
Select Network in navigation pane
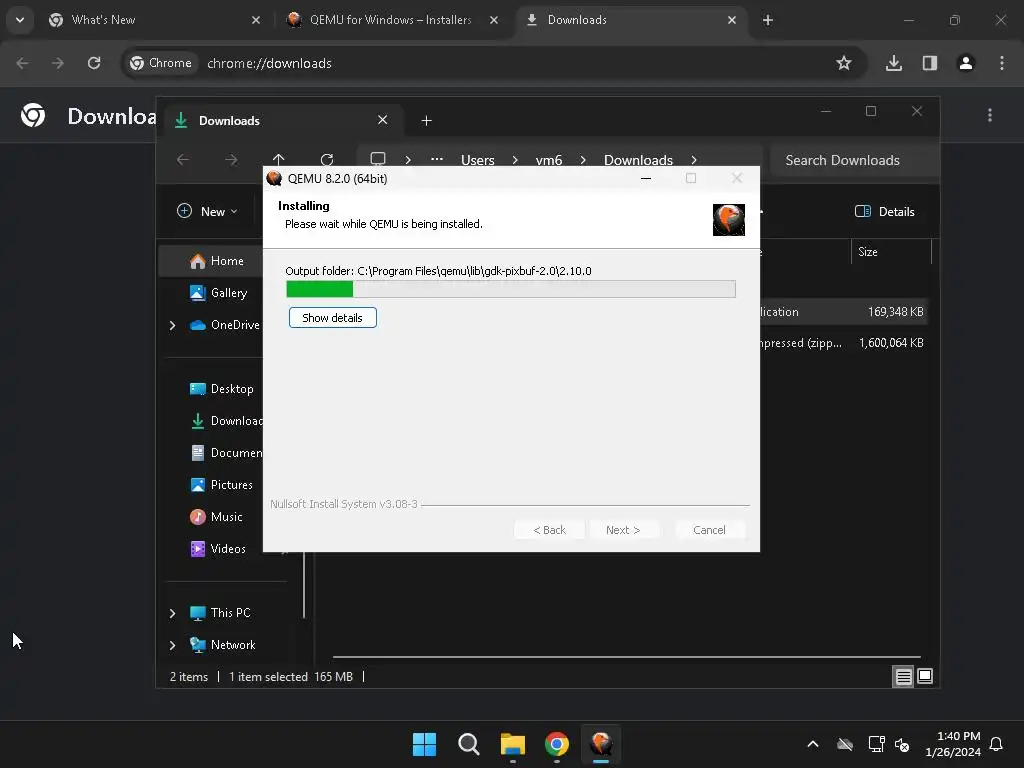coord(222,645)
